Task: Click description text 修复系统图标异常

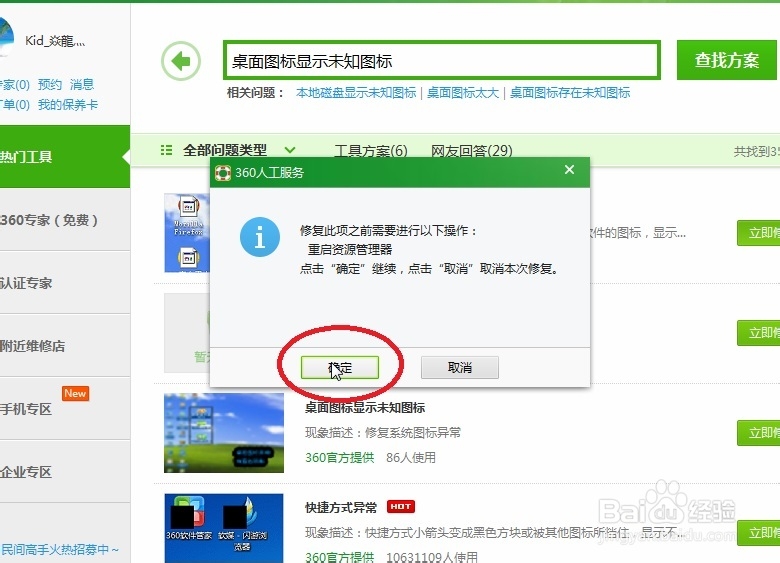Action: pyautogui.click(x=413, y=433)
